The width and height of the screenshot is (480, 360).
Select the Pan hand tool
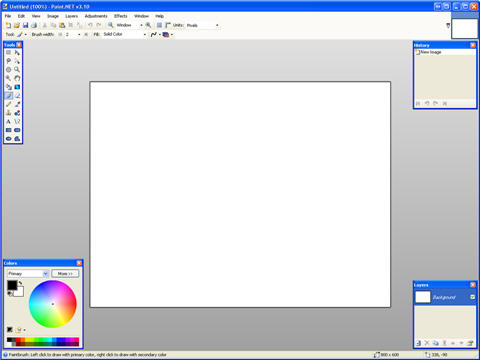[x=17, y=78]
